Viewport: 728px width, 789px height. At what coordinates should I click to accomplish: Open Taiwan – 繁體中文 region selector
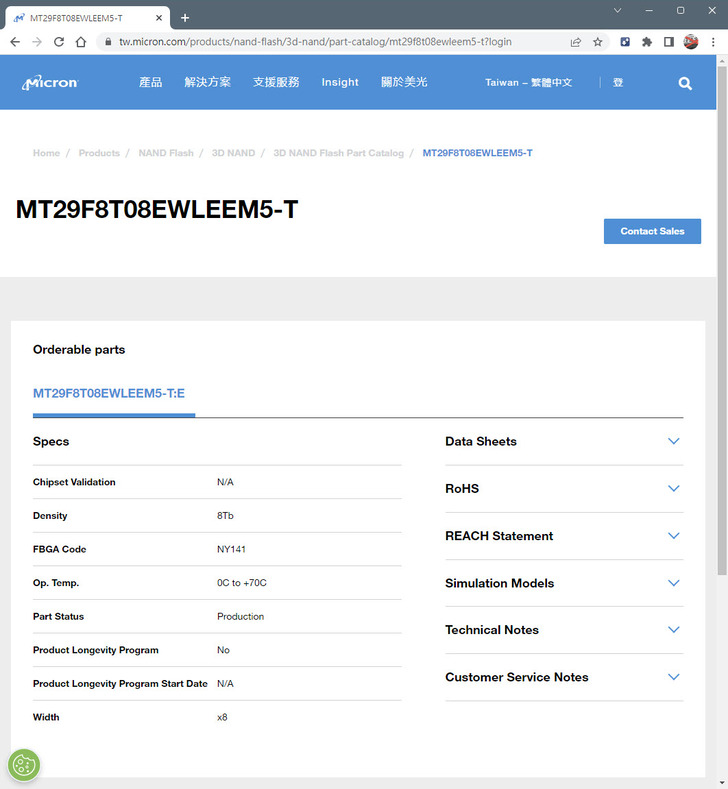tap(528, 83)
